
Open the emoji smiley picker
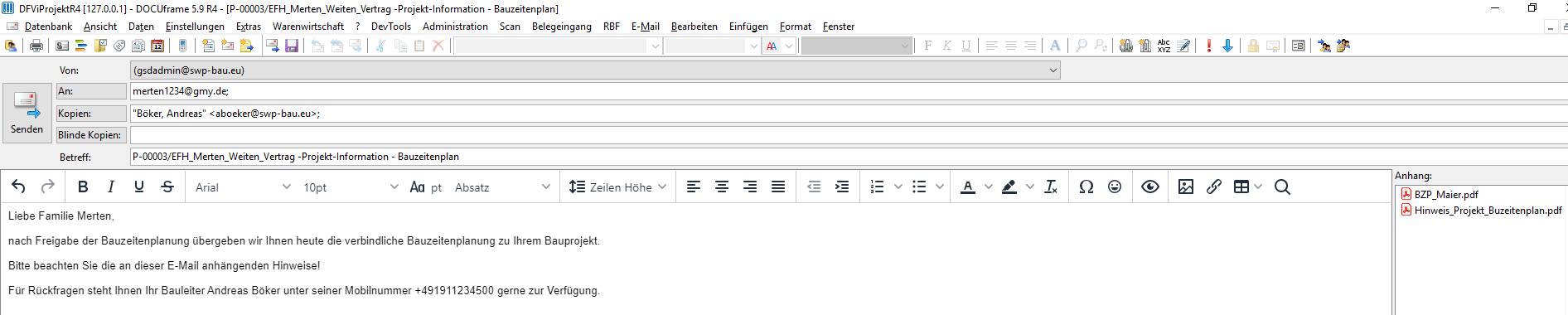[1115, 187]
